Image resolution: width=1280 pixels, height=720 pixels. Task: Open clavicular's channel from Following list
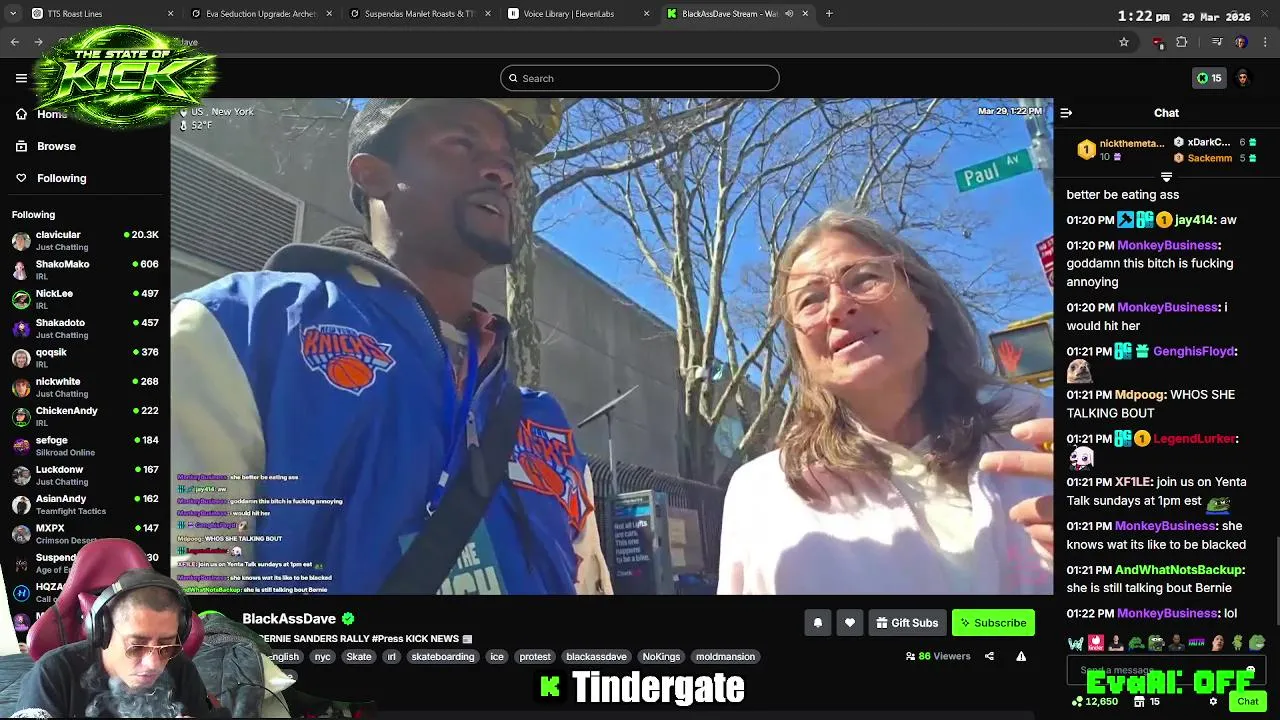click(x=85, y=241)
